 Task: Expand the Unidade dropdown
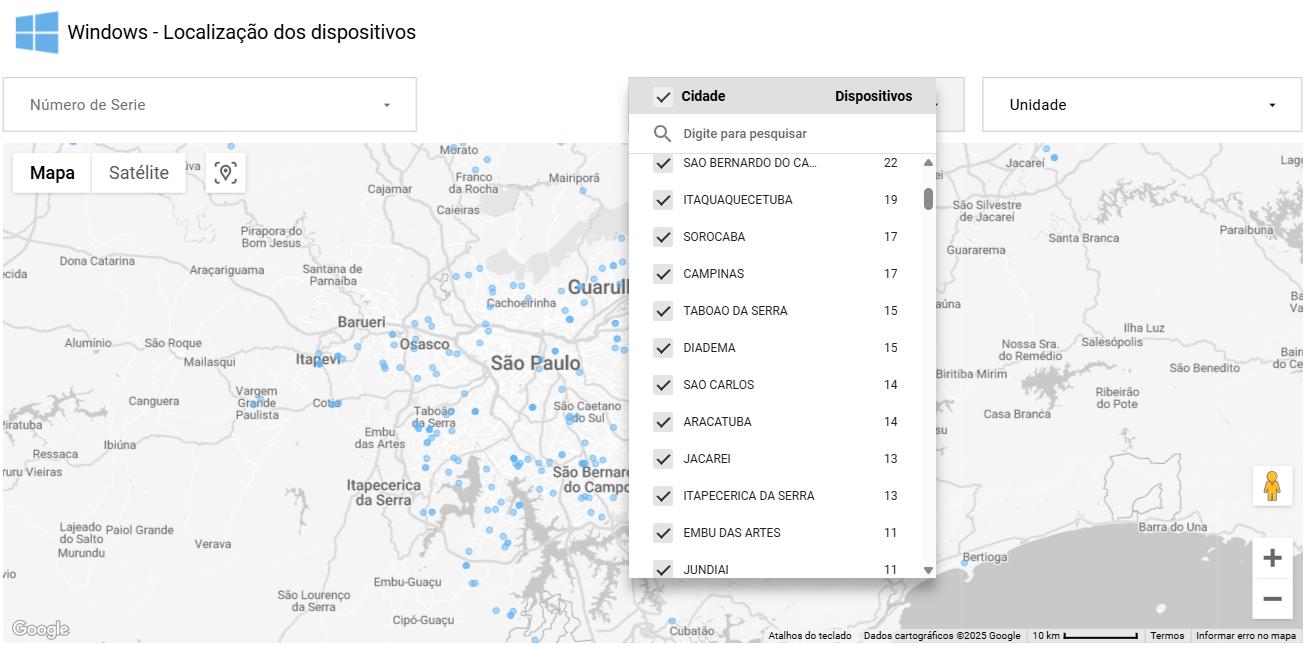1142,105
